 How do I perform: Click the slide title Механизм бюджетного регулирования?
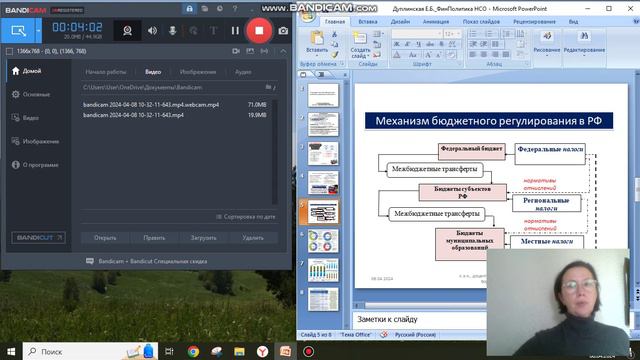[489, 121]
